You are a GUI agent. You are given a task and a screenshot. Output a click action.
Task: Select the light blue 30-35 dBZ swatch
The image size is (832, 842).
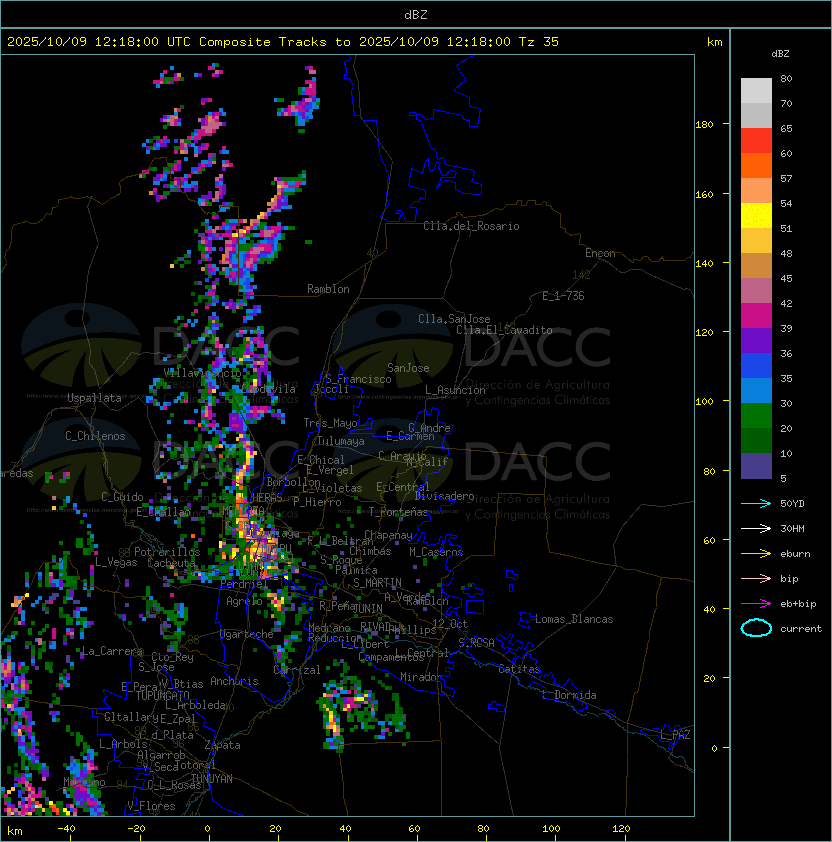click(x=756, y=390)
